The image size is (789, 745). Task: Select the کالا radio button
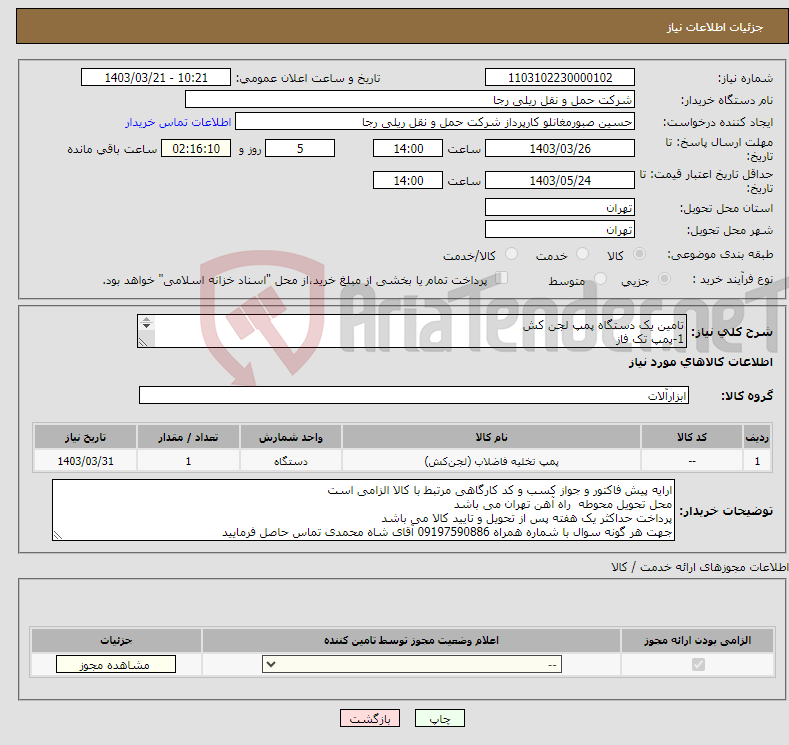639,254
